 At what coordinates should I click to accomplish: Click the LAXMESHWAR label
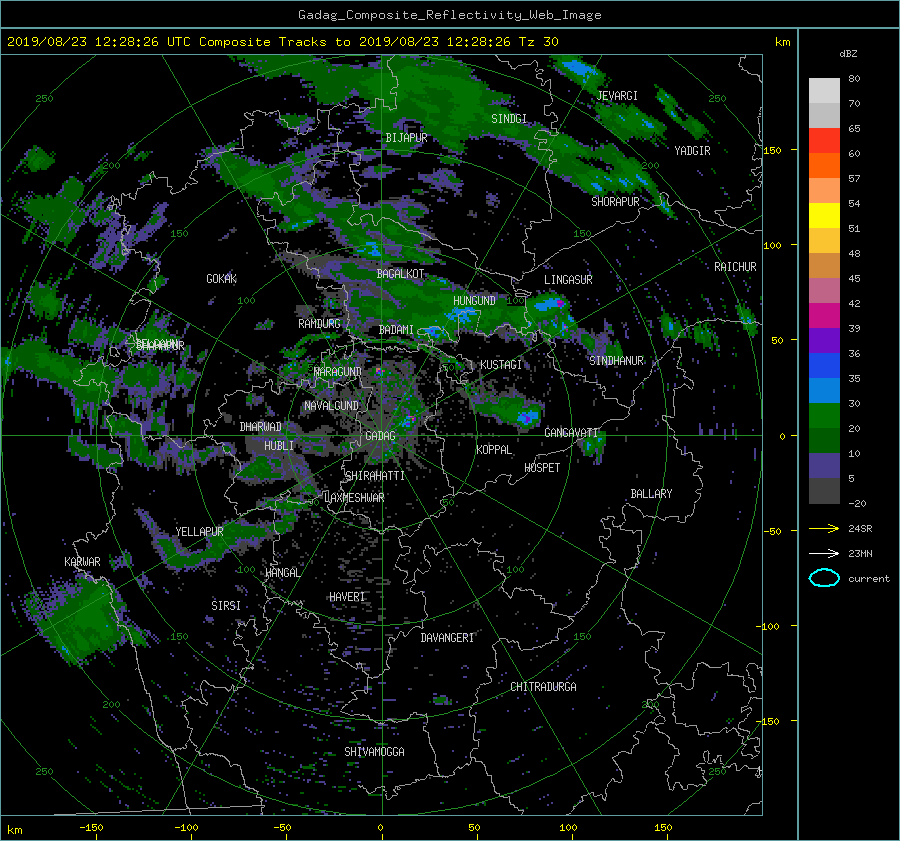click(x=354, y=498)
